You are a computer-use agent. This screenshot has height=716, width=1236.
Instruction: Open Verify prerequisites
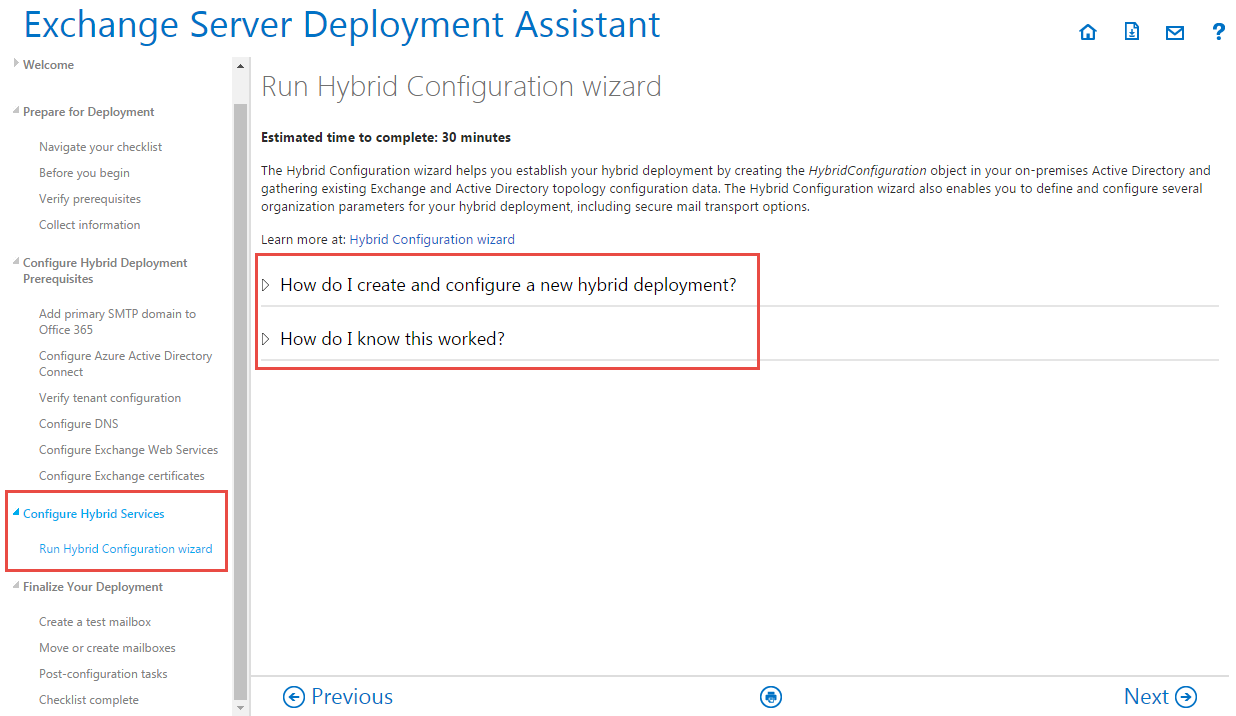(x=90, y=199)
